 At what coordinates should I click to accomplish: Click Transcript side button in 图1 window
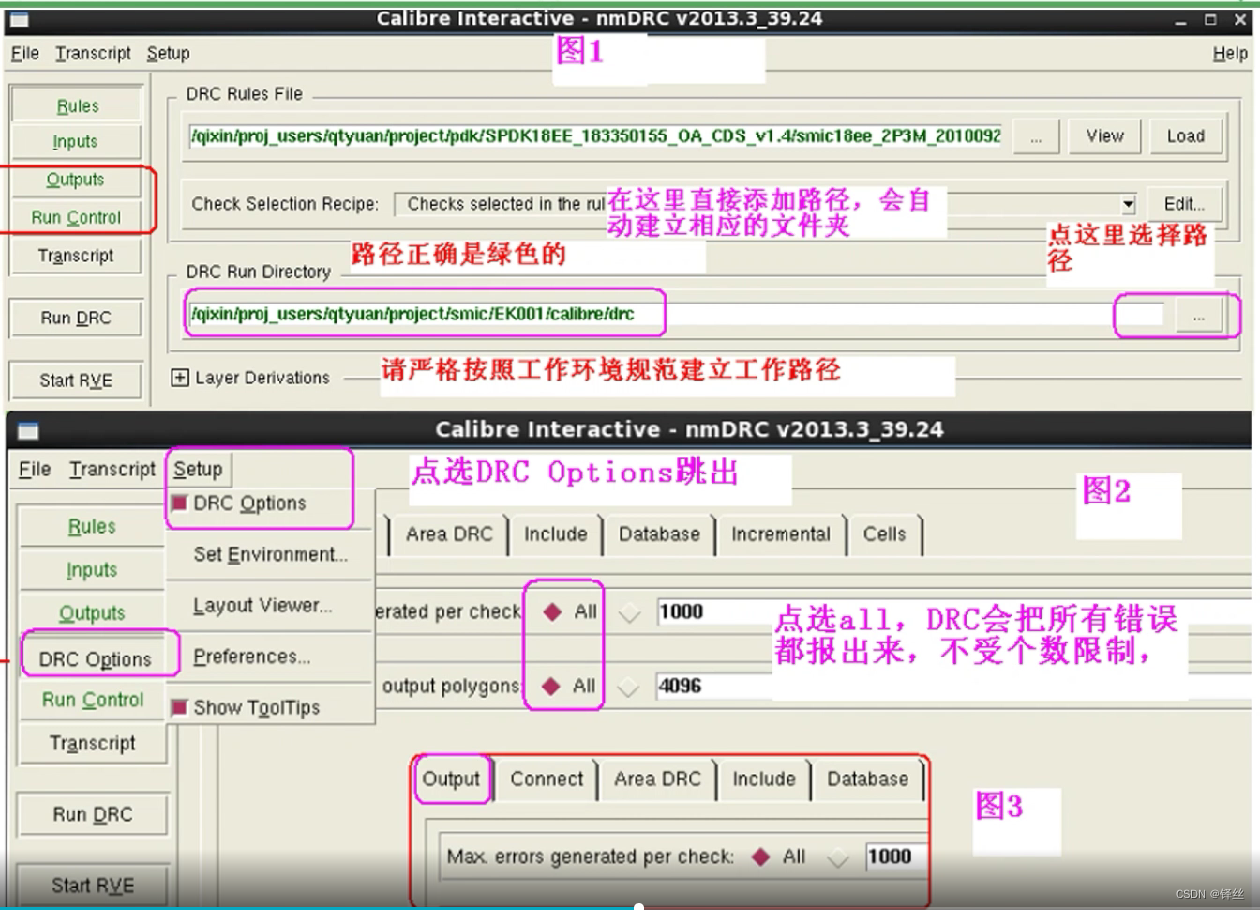(x=76, y=255)
